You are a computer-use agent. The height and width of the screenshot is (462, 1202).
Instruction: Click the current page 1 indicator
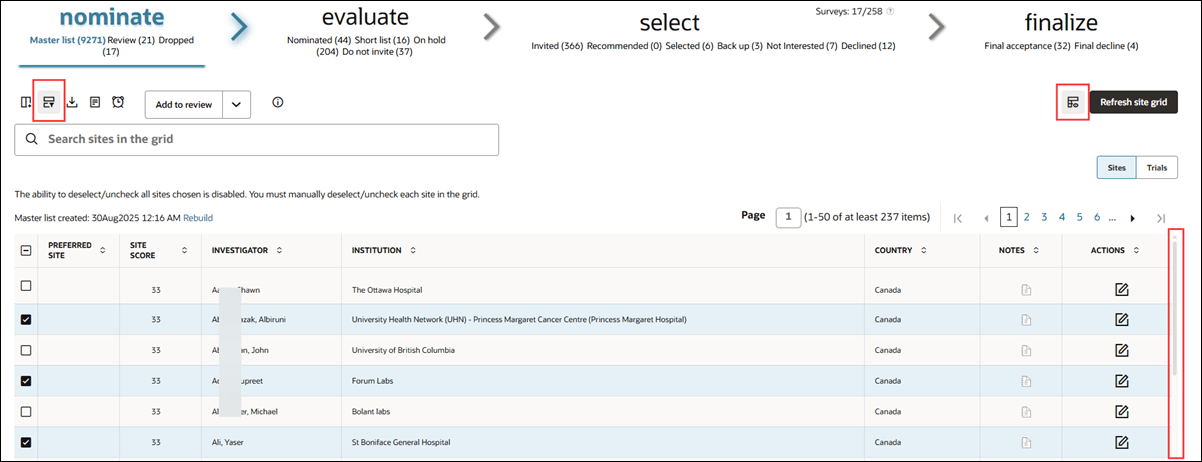1009,217
